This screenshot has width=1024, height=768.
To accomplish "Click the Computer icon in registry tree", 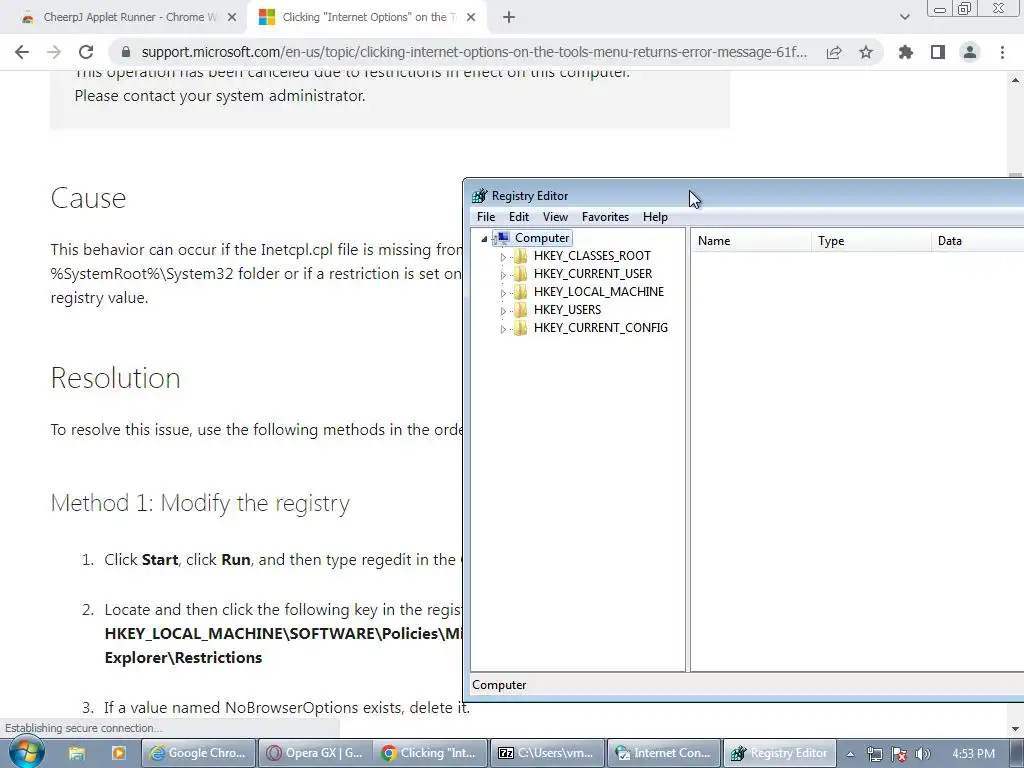I will click(502, 238).
